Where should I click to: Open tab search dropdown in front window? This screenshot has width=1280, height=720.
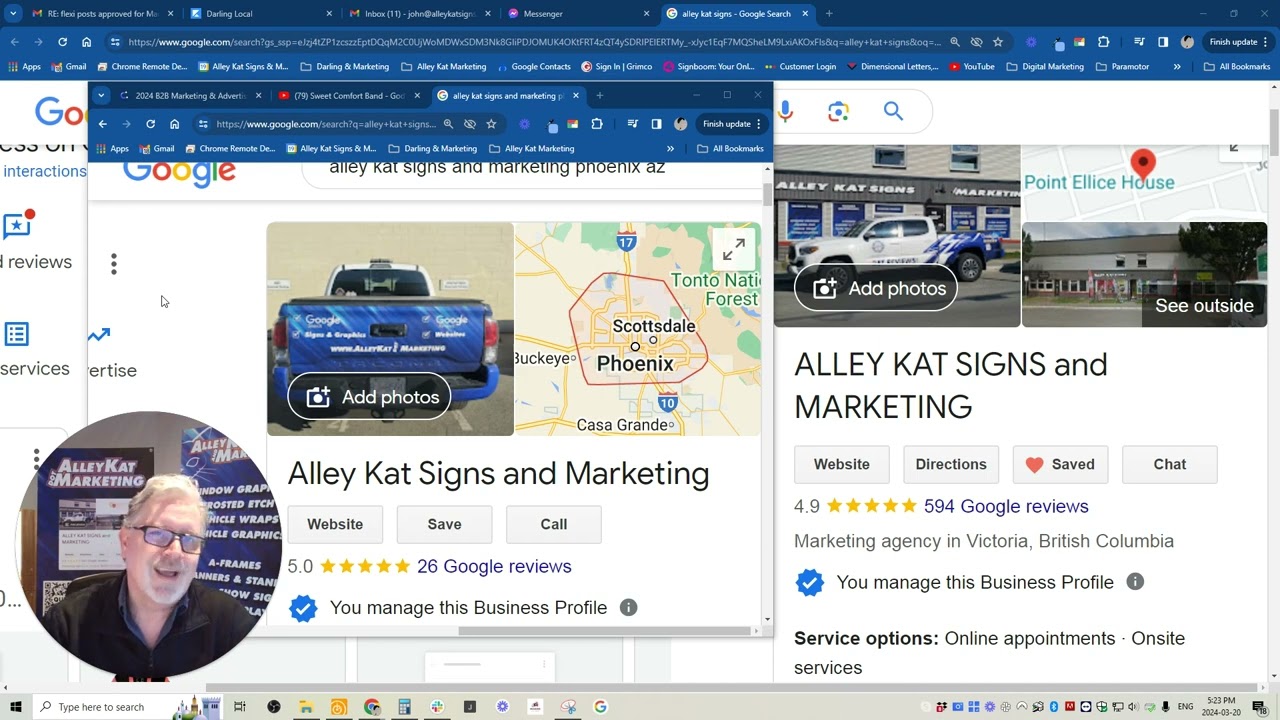click(x=101, y=96)
